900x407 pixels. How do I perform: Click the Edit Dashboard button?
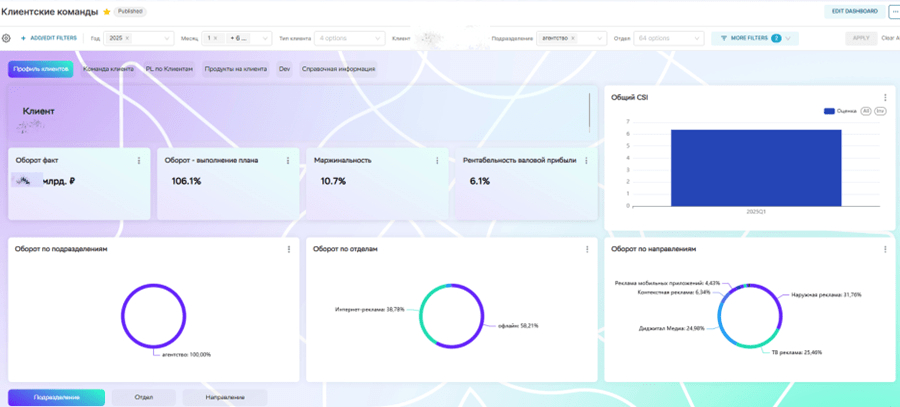pyautogui.click(x=855, y=11)
